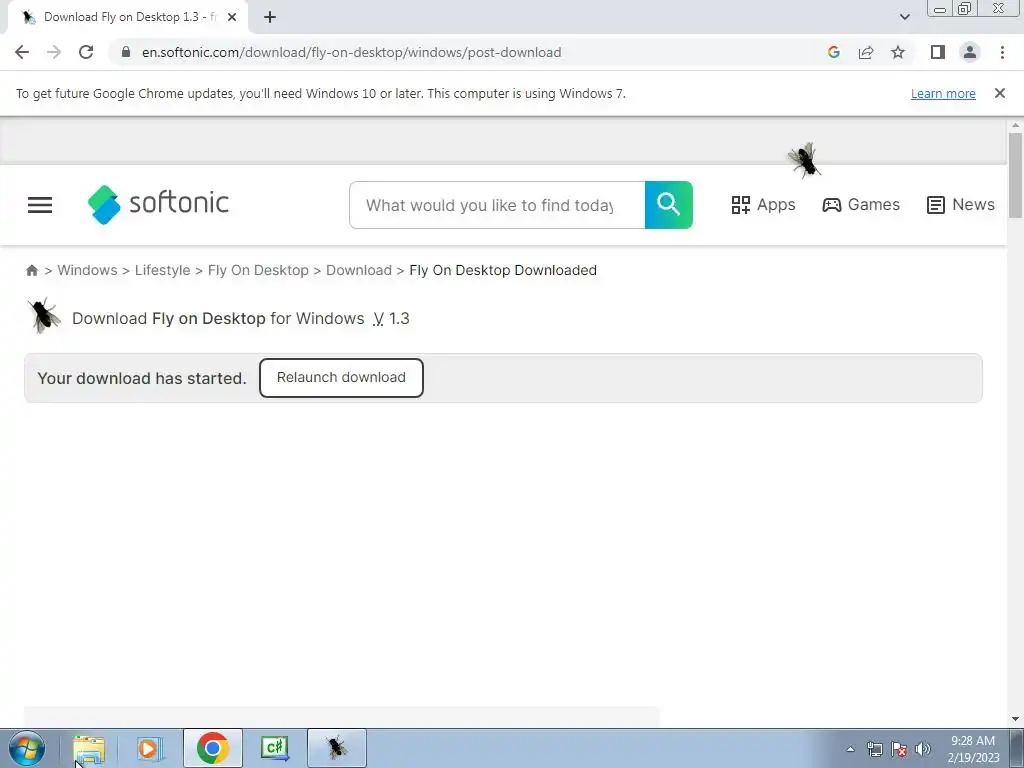Viewport: 1024px width, 768px height.
Task: Select the Download Fly on Desktop tab
Action: click(127, 18)
